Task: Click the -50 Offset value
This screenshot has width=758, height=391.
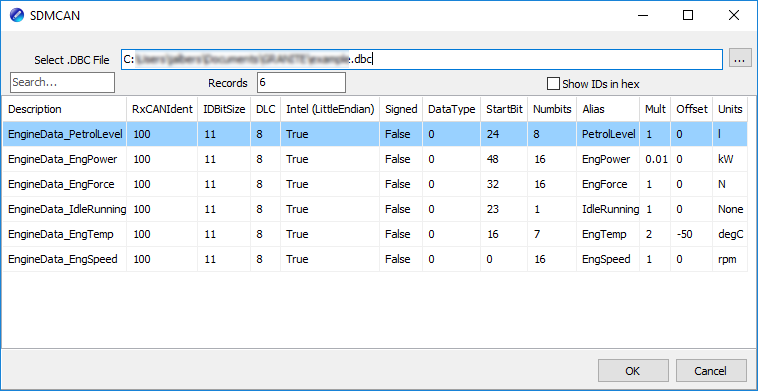Action: [x=692, y=234]
